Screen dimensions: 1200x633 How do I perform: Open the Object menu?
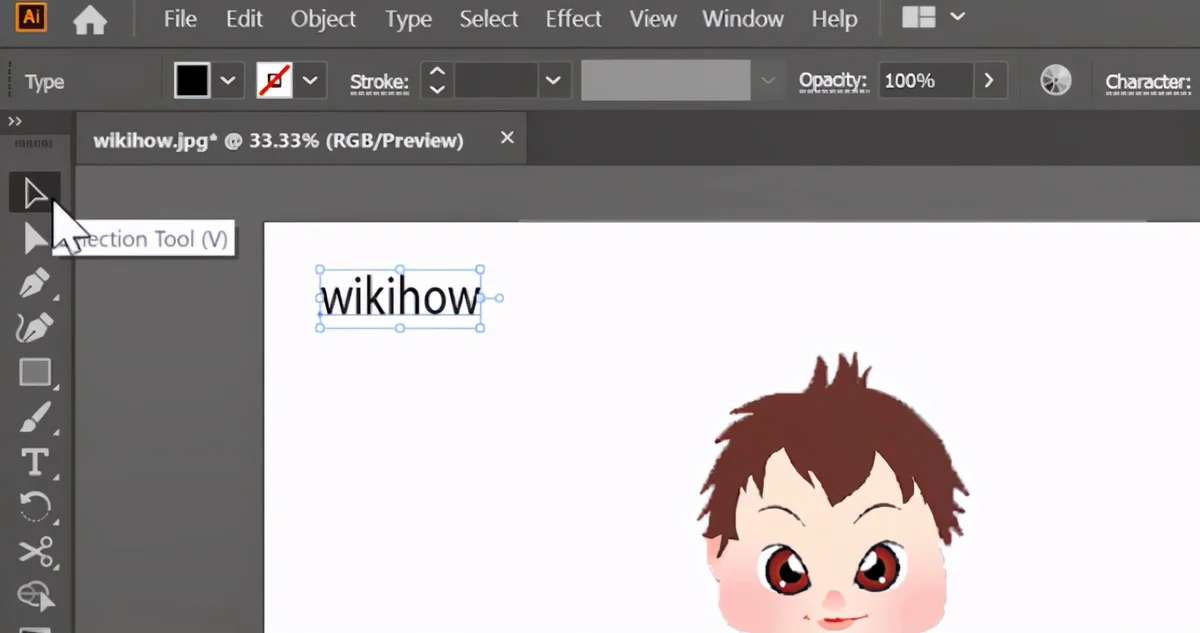[323, 19]
